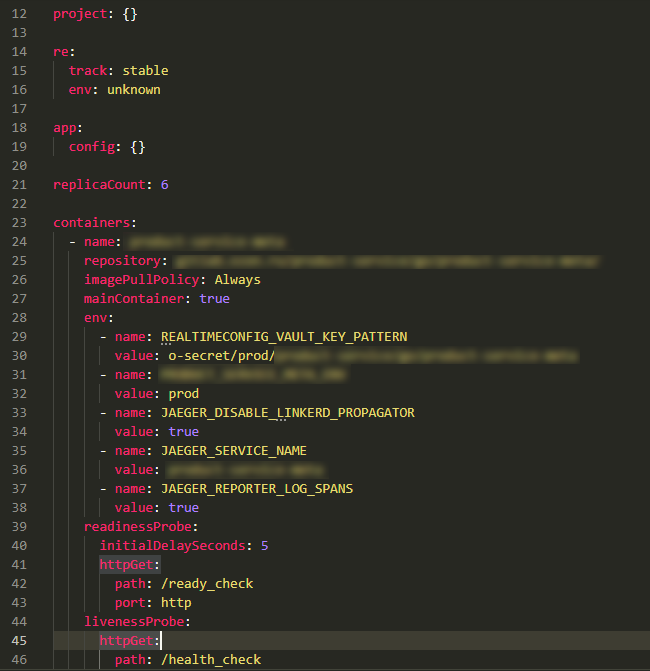This screenshot has width=650, height=671.
Task: Click line number 39 in the gutter
Action: point(19,527)
